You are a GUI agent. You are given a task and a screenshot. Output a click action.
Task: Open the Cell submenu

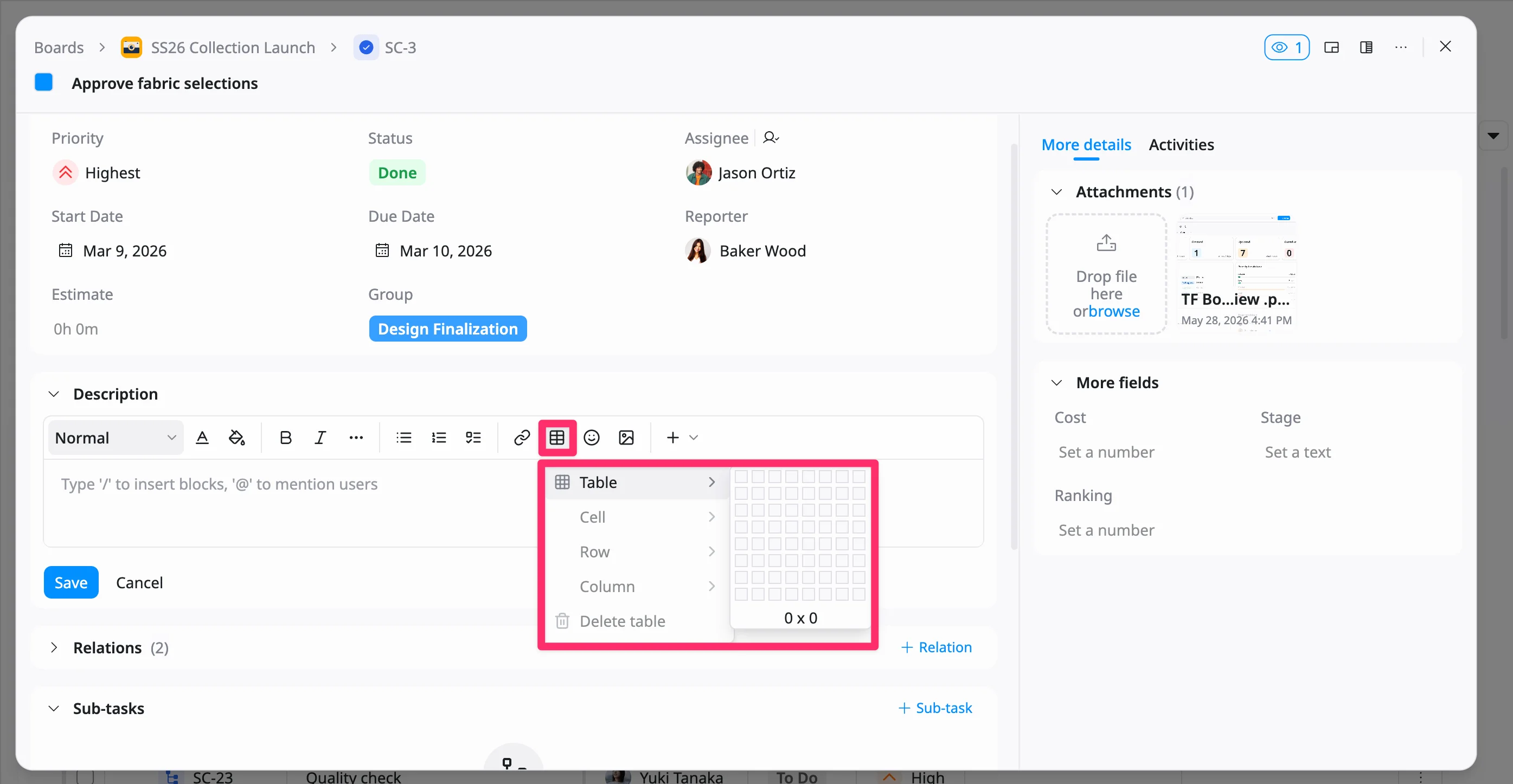(637, 517)
